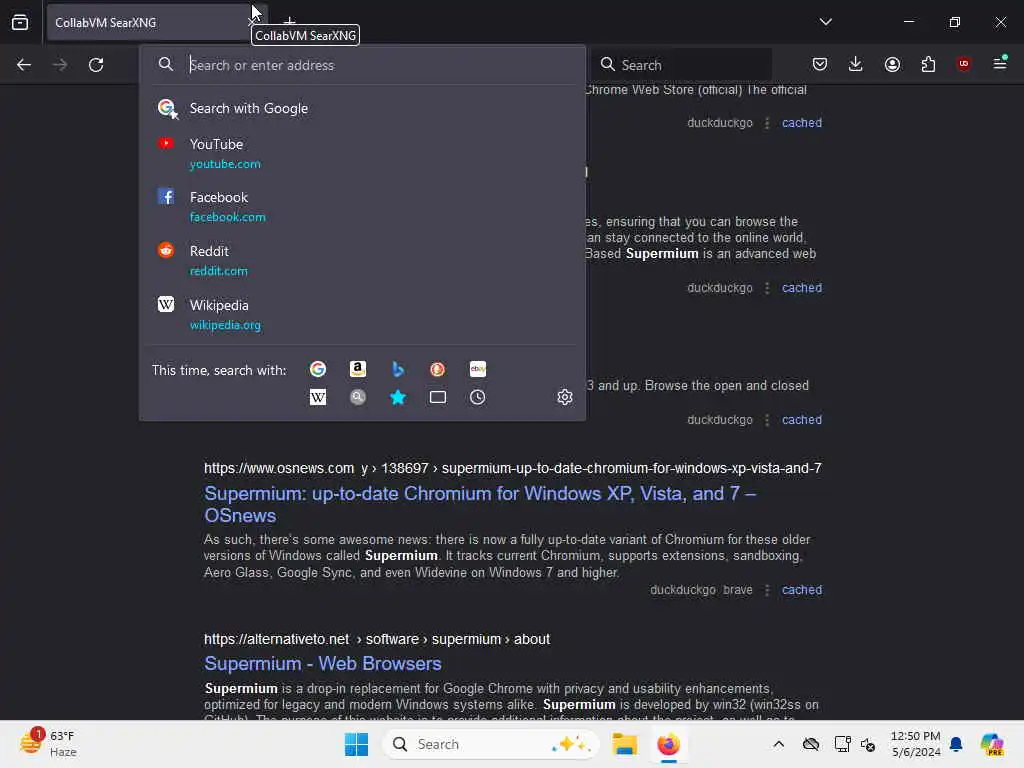Open Firefox View icon in tab strip

coord(20,22)
